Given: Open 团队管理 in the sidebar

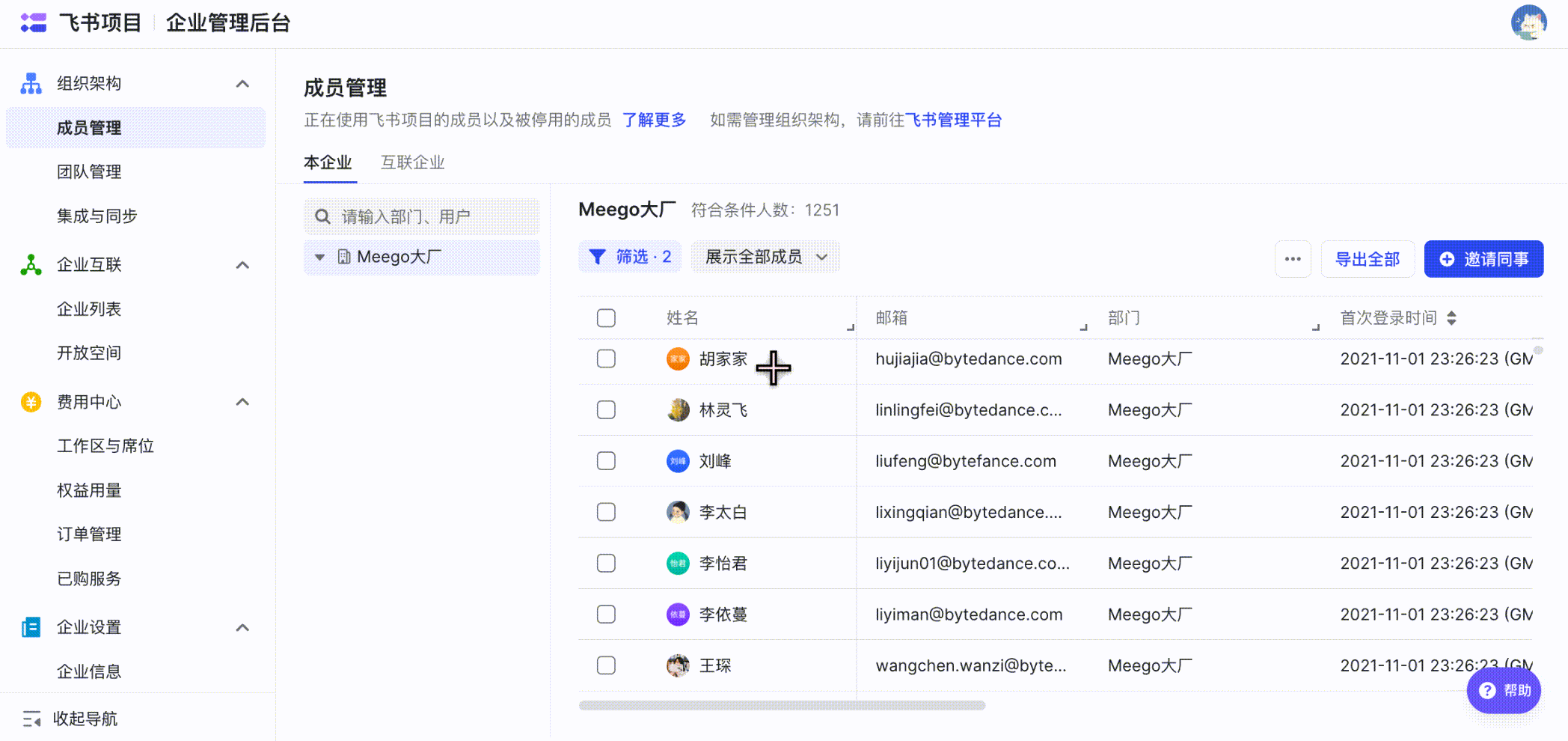Looking at the screenshot, I should tap(89, 172).
